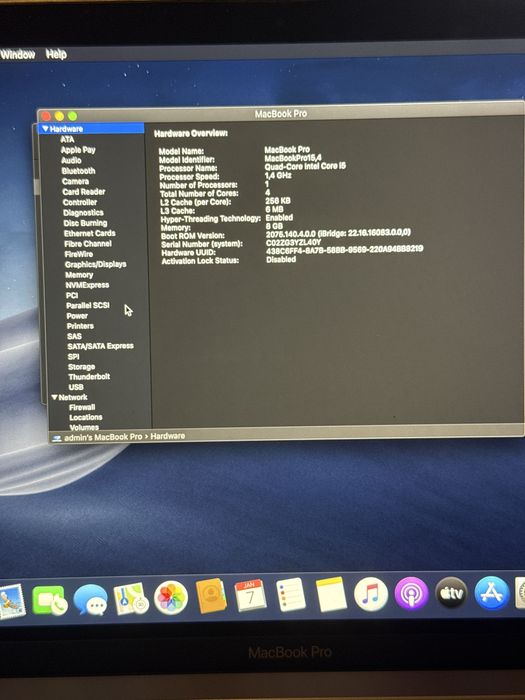Select Disc Burning in the sidebar

(86, 223)
